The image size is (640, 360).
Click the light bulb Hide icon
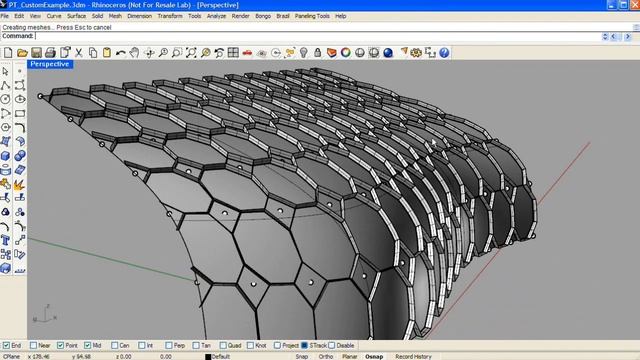303,53
